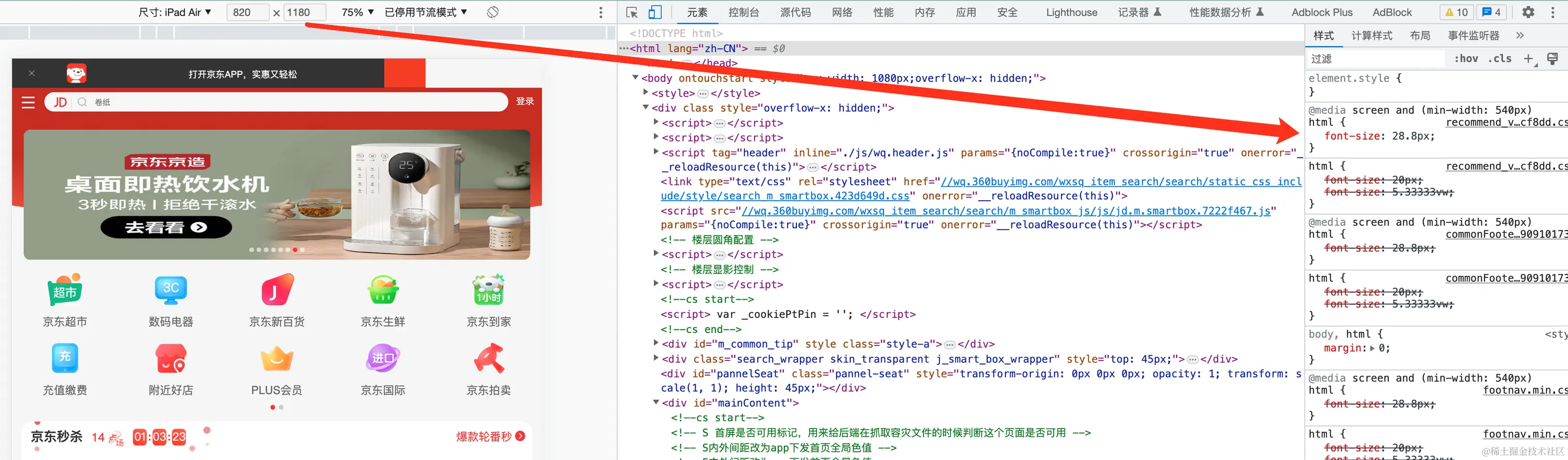
Task: Switch to the 源代码 tab
Action: [795, 12]
